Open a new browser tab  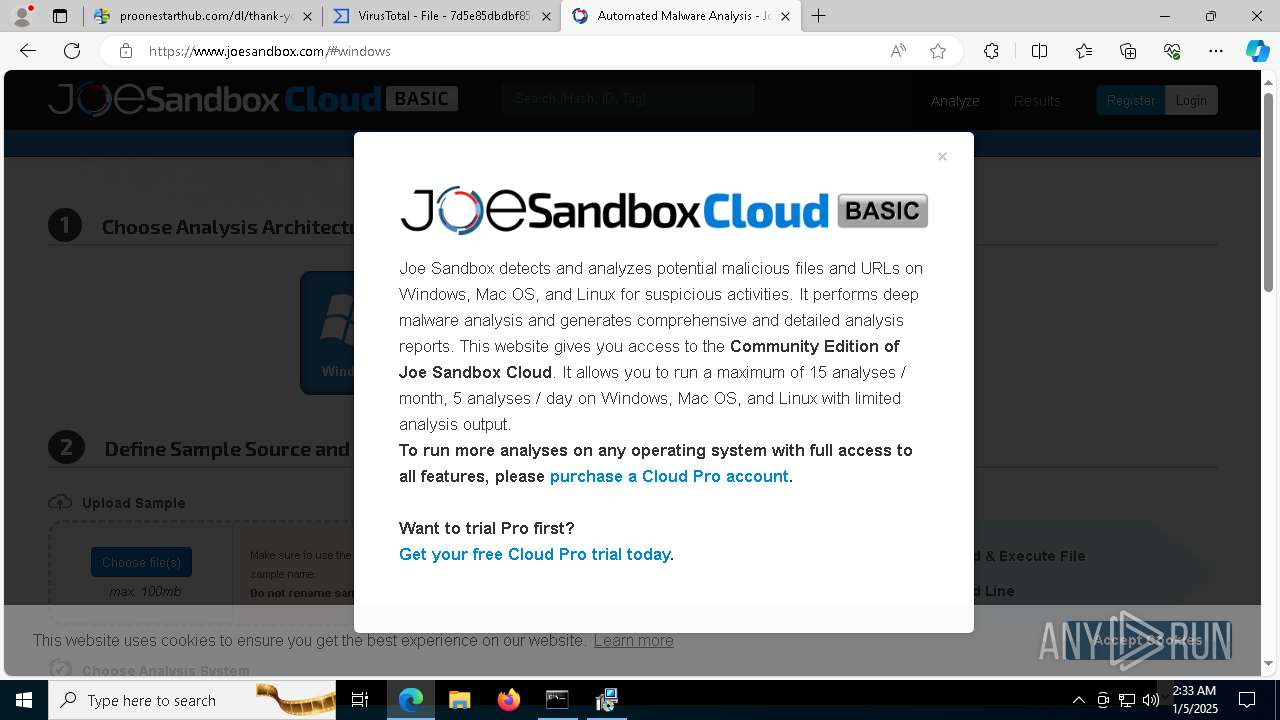pyautogui.click(x=818, y=16)
